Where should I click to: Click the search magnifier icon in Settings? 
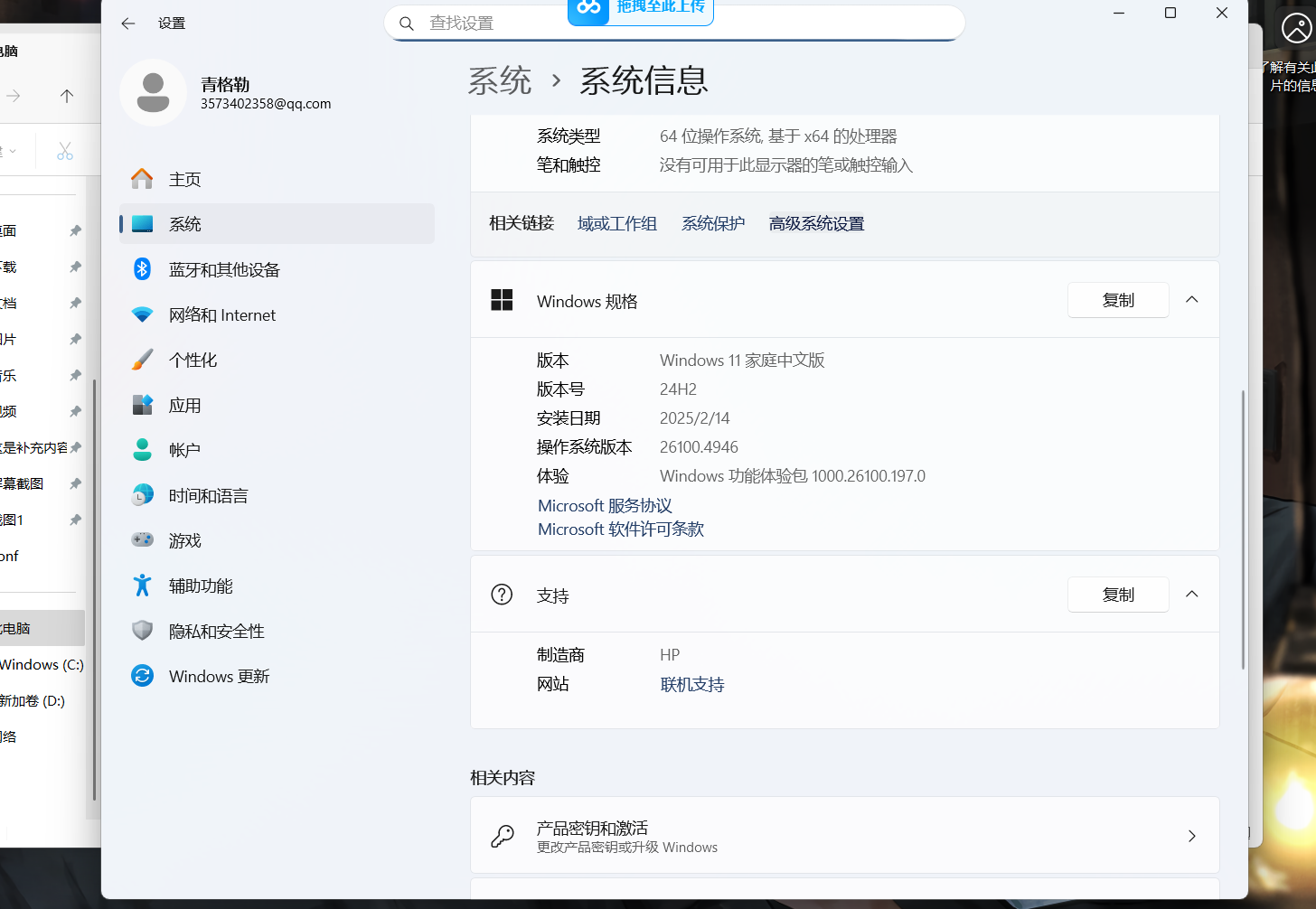pos(407,23)
